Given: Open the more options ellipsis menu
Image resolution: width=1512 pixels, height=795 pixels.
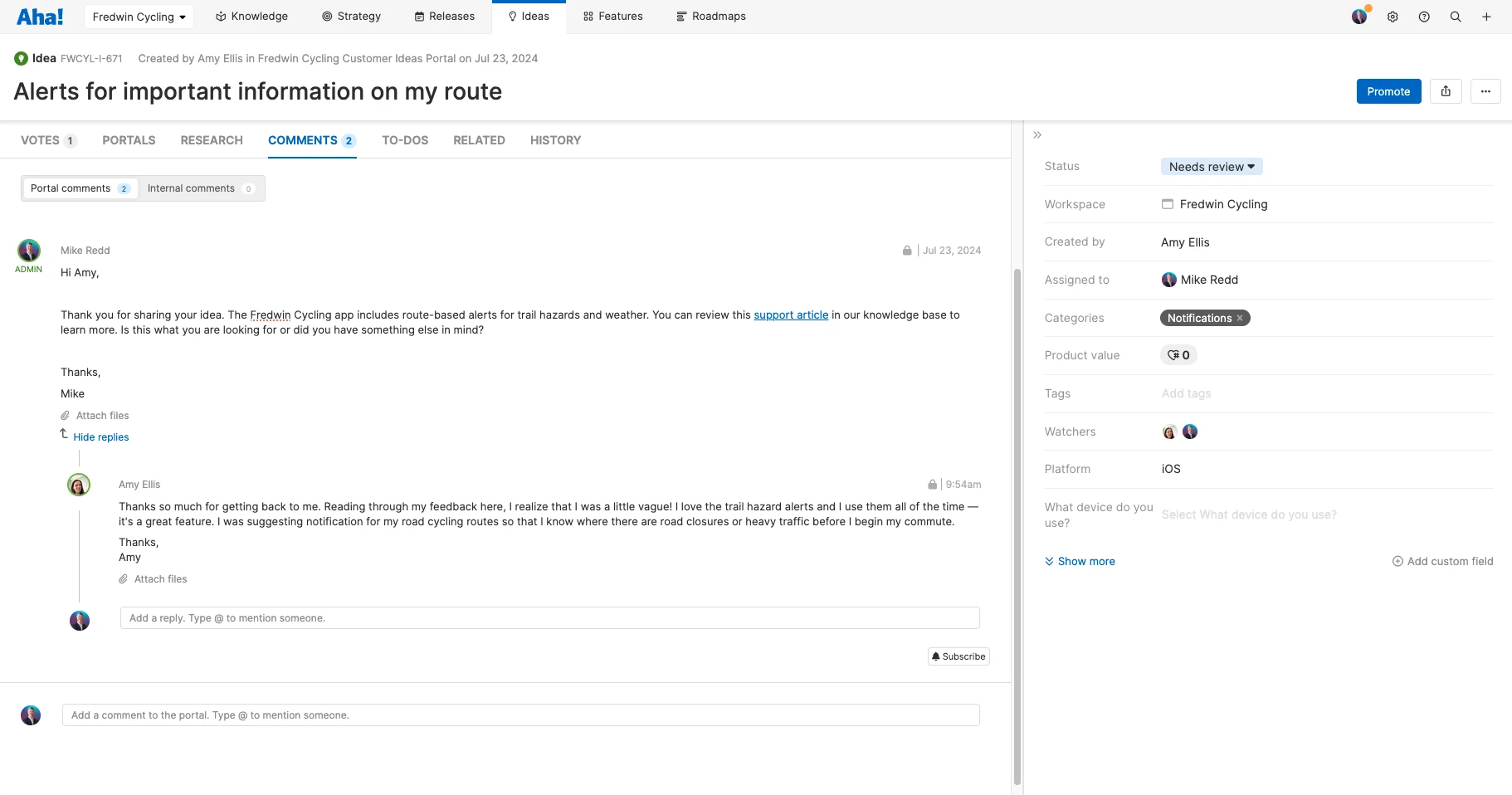Looking at the screenshot, I should (1485, 91).
